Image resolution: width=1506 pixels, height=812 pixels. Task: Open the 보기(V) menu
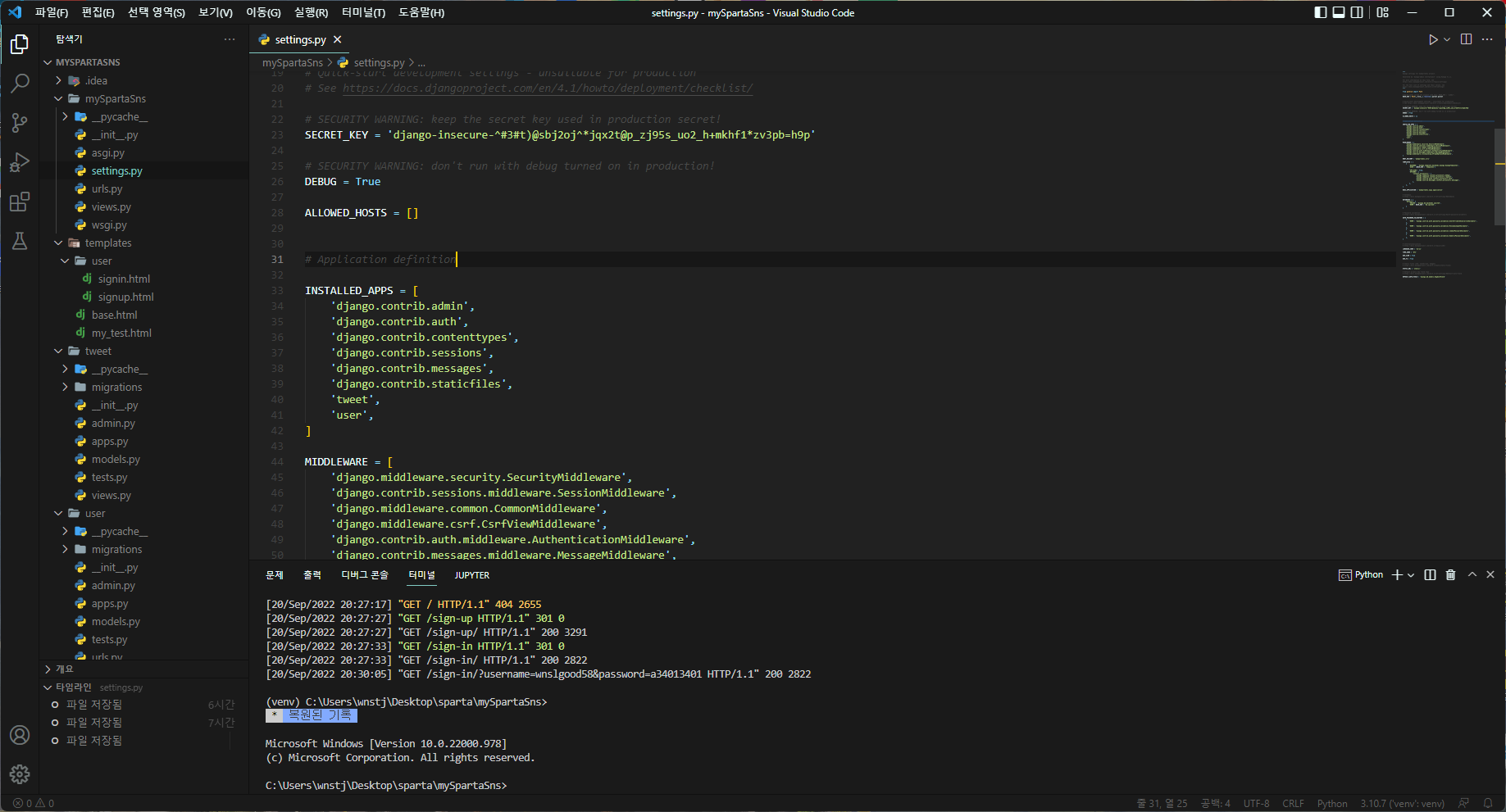pos(216,12)
